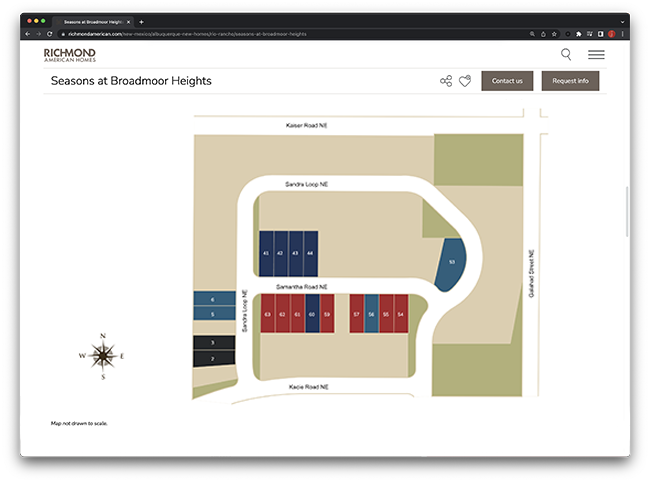Screen dimensions: 650x482
Task: Click the horizontal Sandra Loop NE label
Action: point(307,184)
